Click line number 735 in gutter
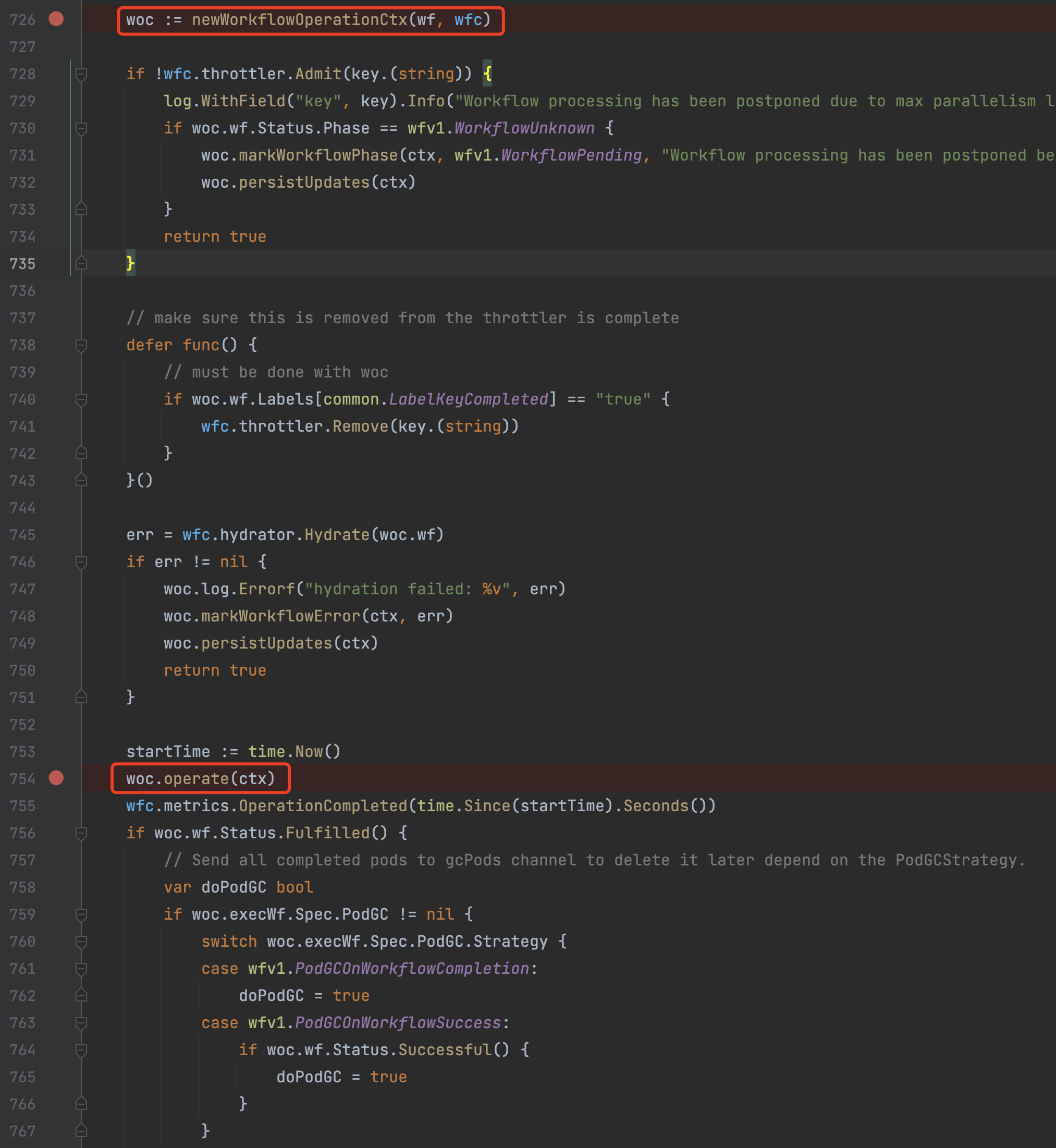The height and width of the screenshot is (1148, 1056). [x=23, y=264]
